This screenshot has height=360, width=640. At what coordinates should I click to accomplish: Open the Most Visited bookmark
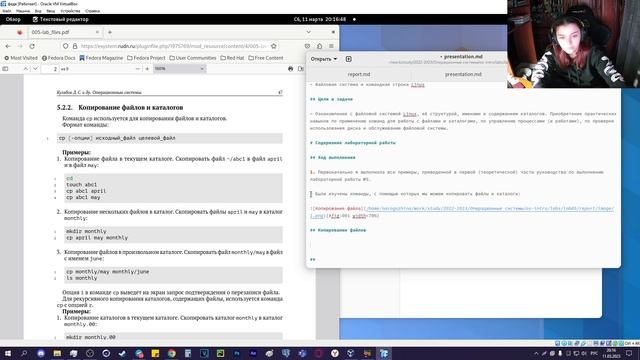coord(21,58)
